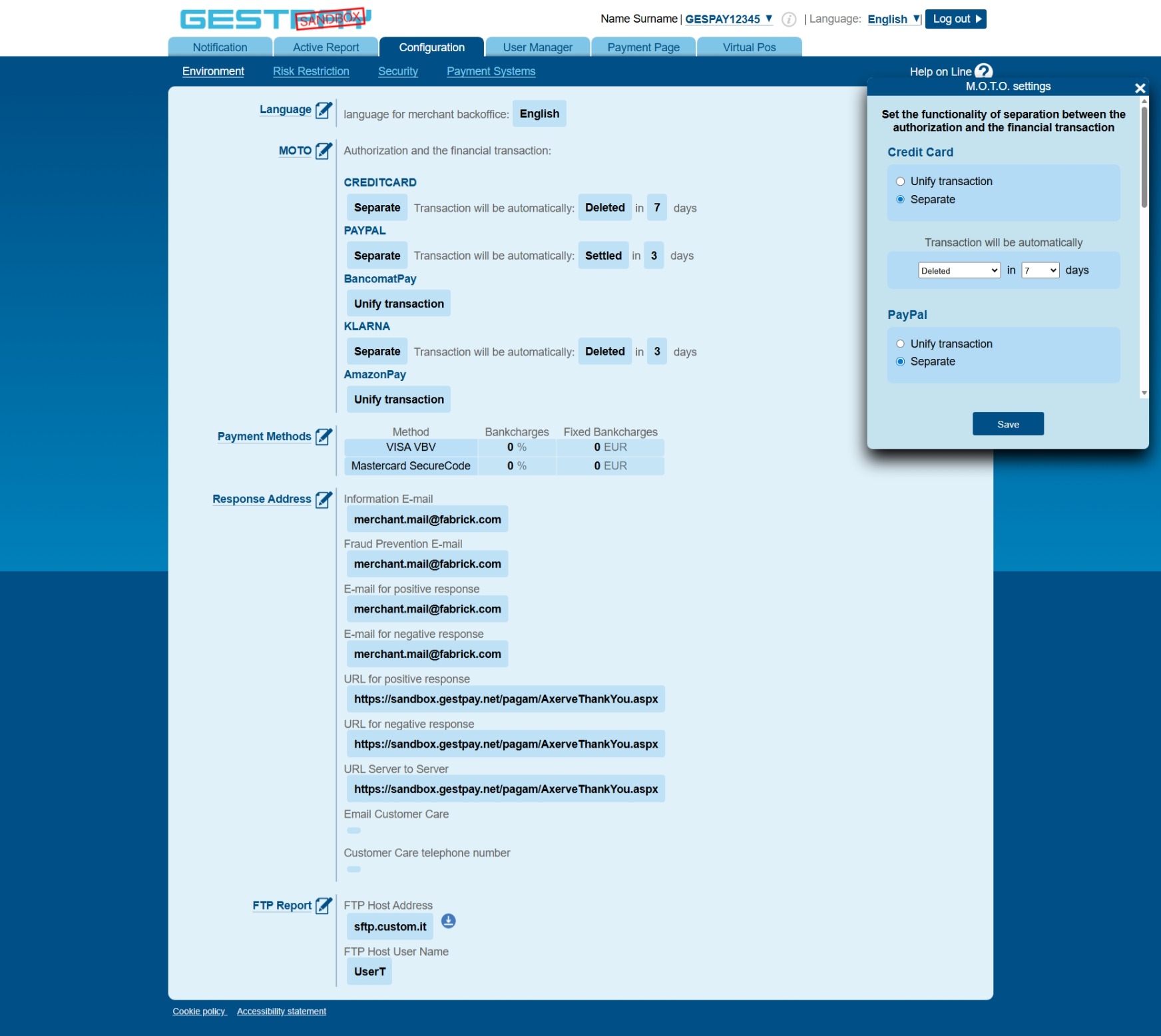Open the Virtual Pos tab
1161x1036 pixels.
point(749,47)
